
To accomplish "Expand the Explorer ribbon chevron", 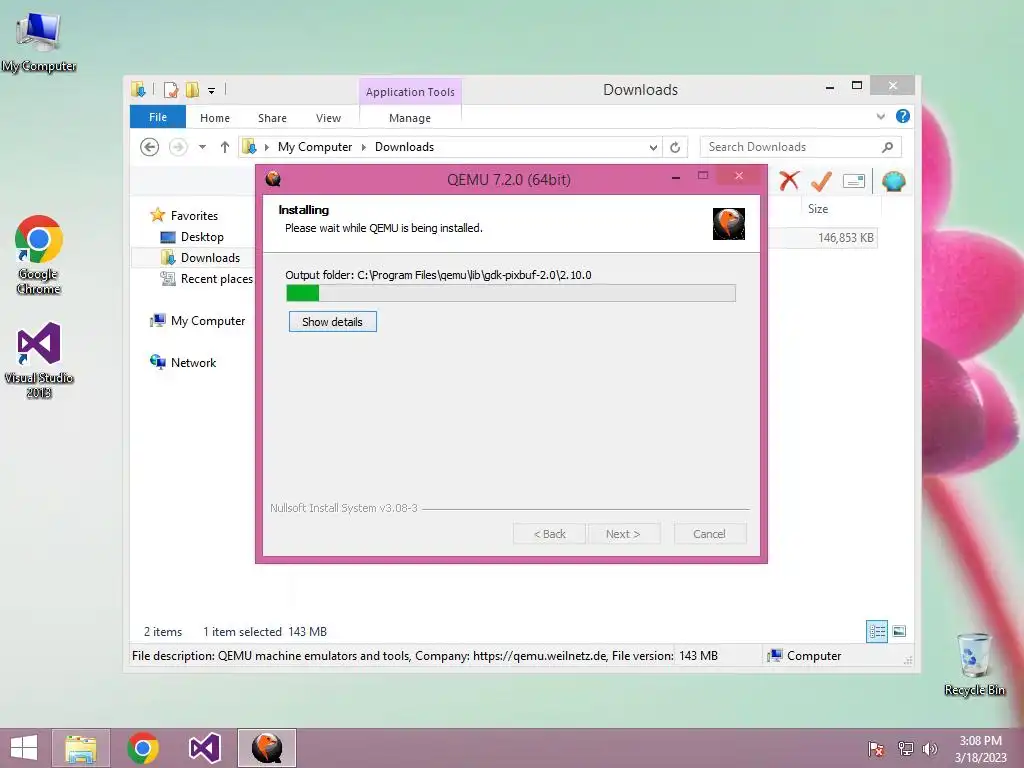I will [x=880, y=116].
